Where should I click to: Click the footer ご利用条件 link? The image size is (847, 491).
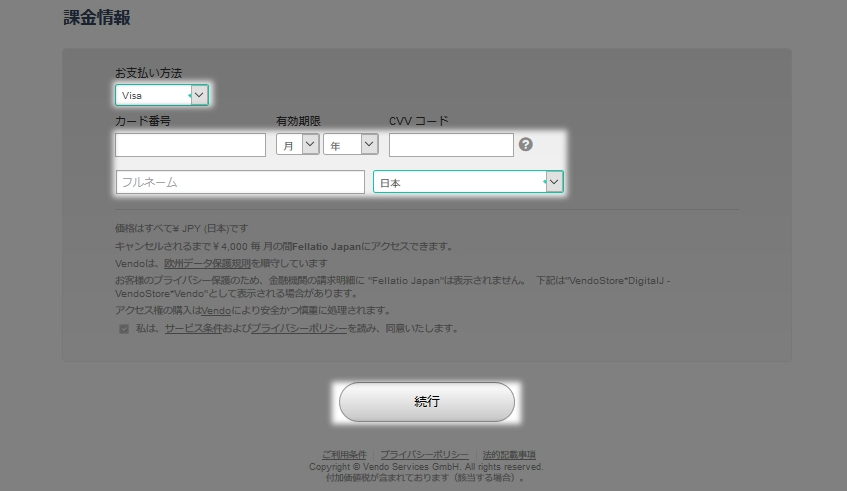point(343,455)
